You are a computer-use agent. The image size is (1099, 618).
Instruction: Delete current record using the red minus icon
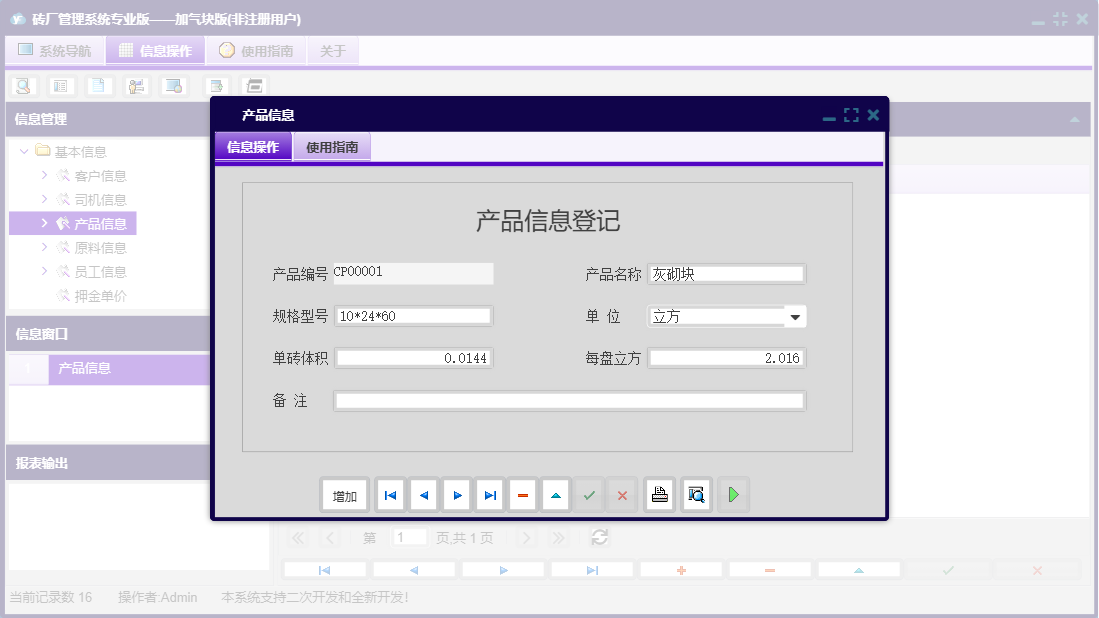523,494
